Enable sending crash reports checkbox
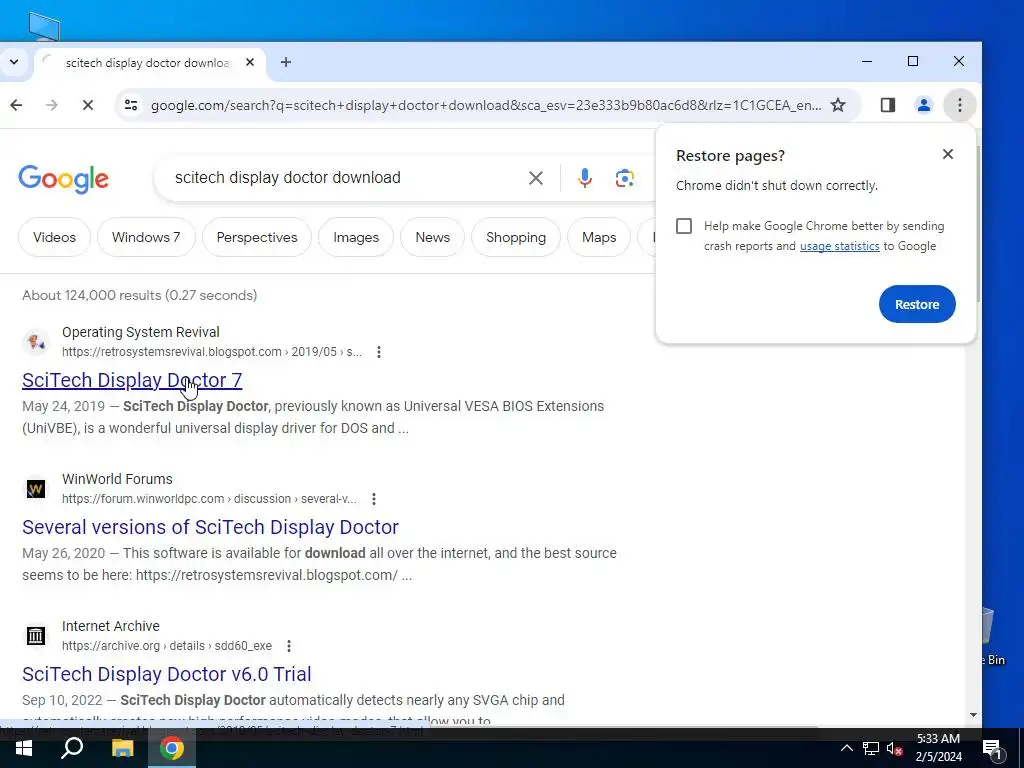Viewport: 1024px width, 768px height. pos(684,226)
